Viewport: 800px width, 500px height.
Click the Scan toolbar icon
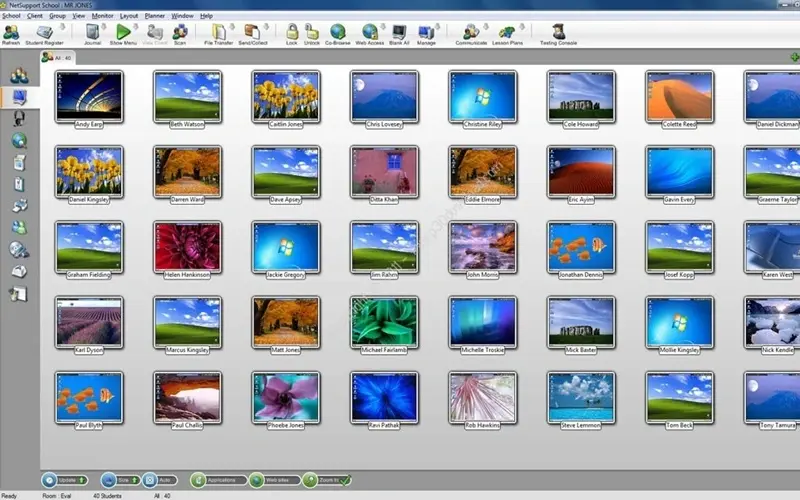(180, 32)
